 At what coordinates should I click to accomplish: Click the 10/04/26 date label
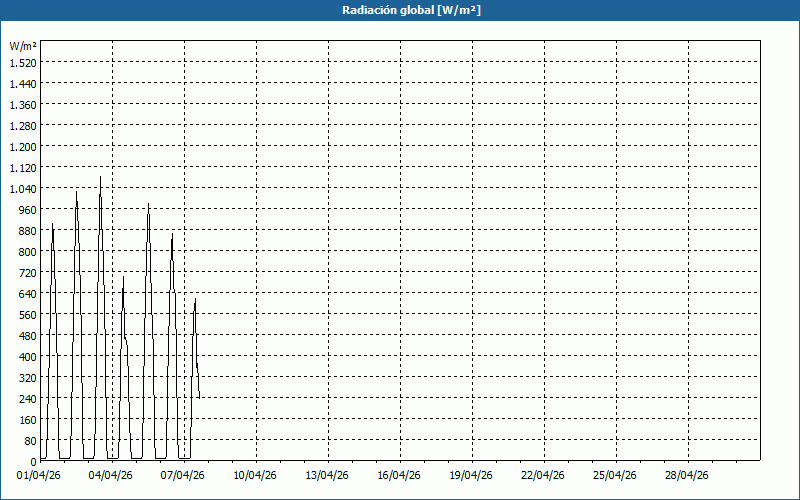pos(256,475)
